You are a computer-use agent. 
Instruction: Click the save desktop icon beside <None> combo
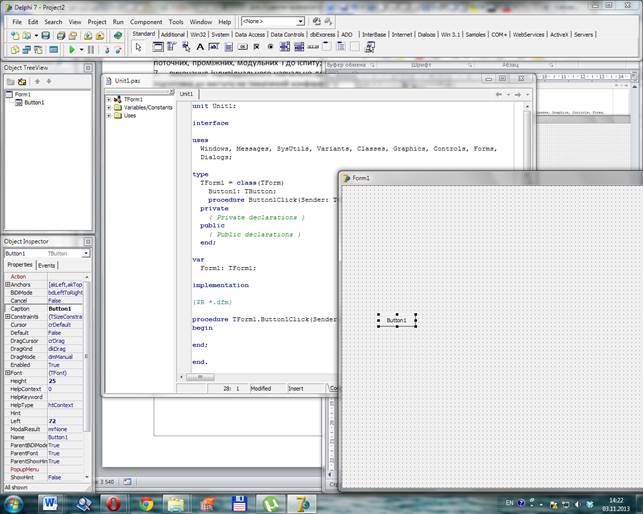click(317, 21)
